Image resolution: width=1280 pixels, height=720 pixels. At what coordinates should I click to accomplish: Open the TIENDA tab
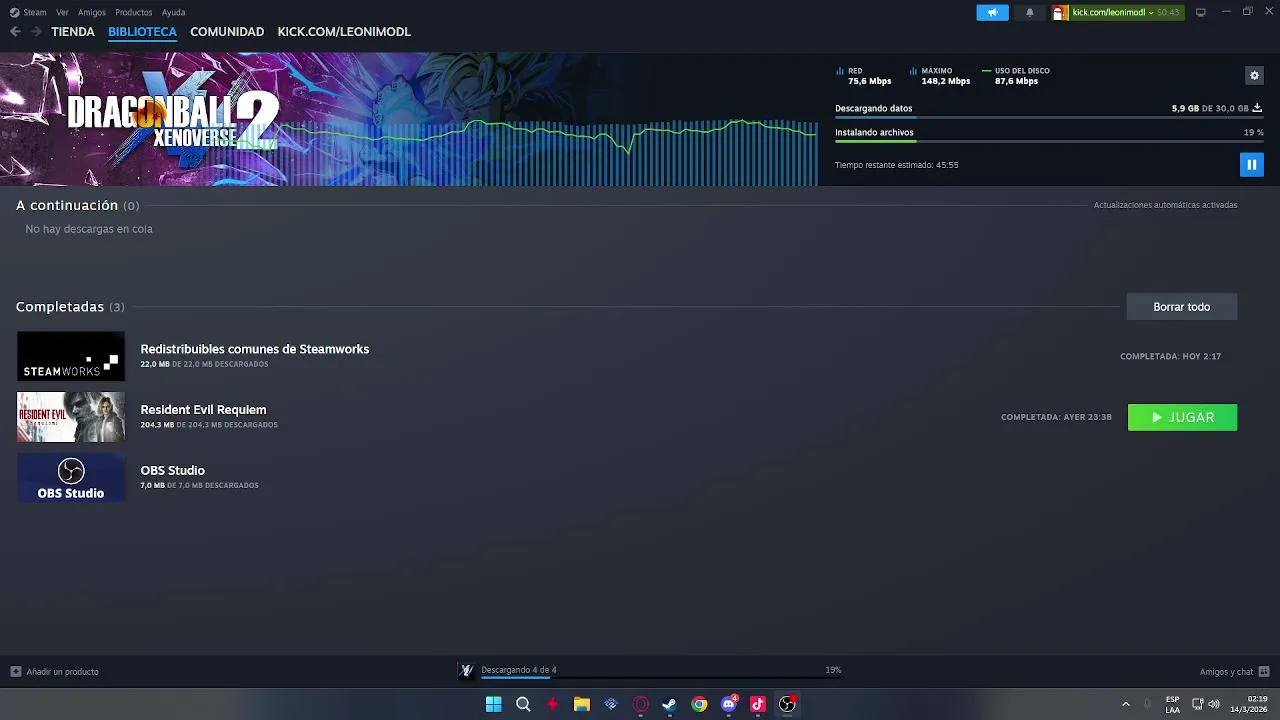click(73, 32)
